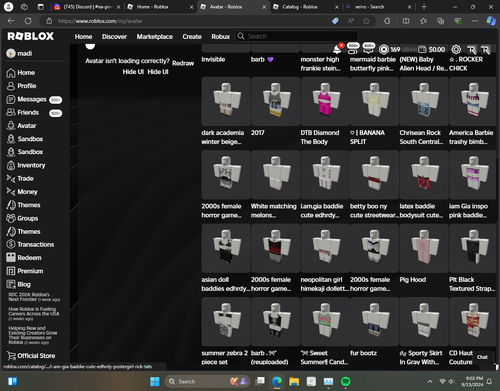Open the Edge split screen icon

[x=406, y=21]
